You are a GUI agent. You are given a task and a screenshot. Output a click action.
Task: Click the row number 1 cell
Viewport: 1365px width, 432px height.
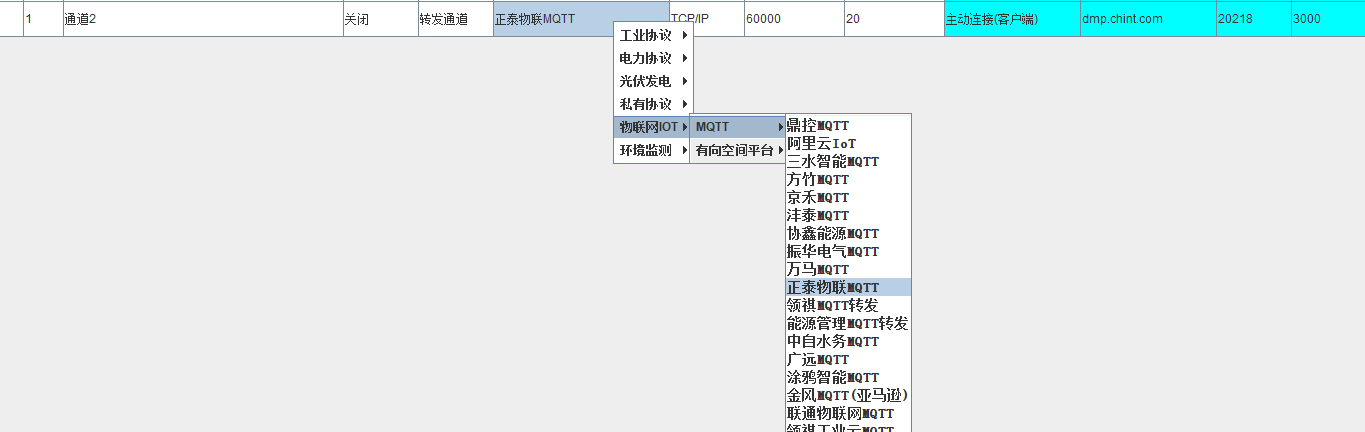43,19
